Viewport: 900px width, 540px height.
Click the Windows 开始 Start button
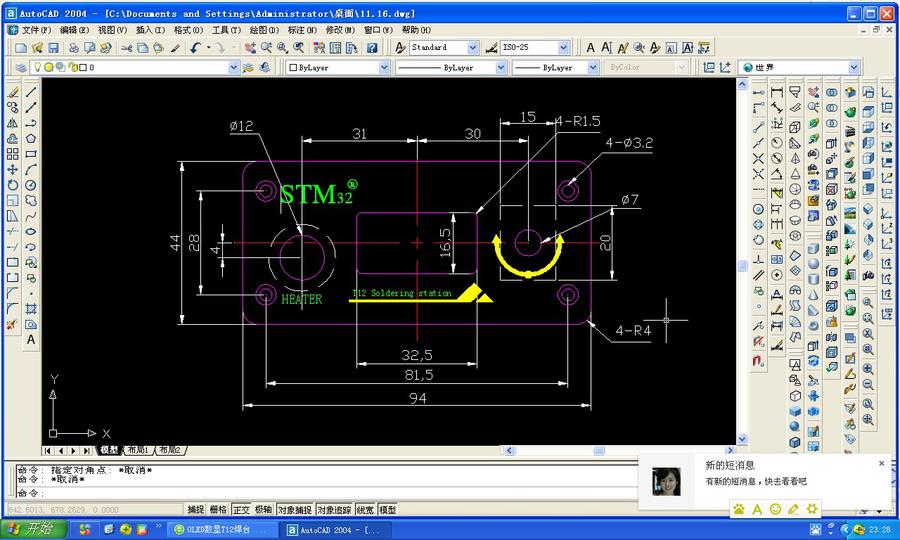tap(33, 529)
